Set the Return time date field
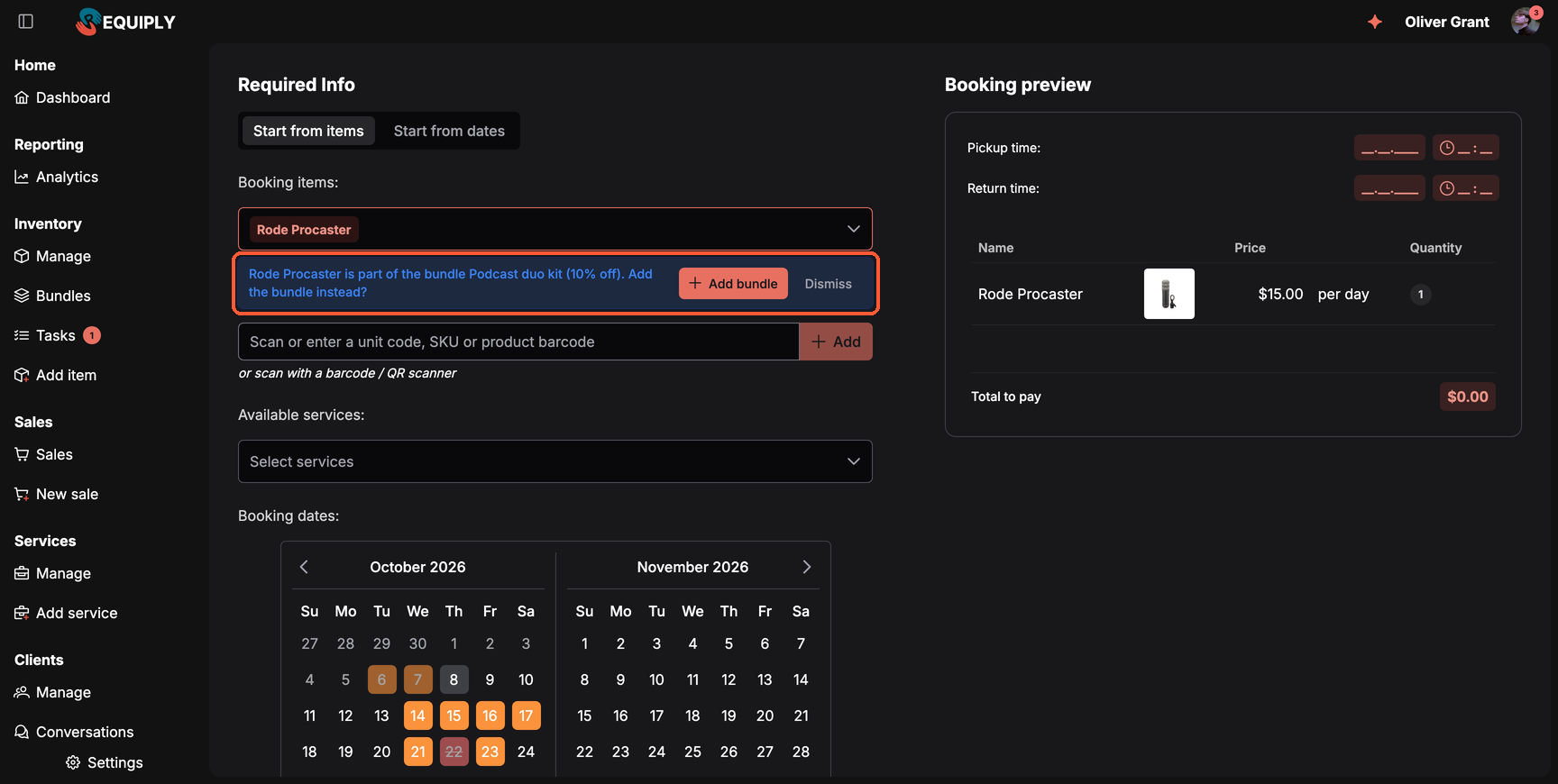Screen dimensions: 1558x784 click(1389, 188)
